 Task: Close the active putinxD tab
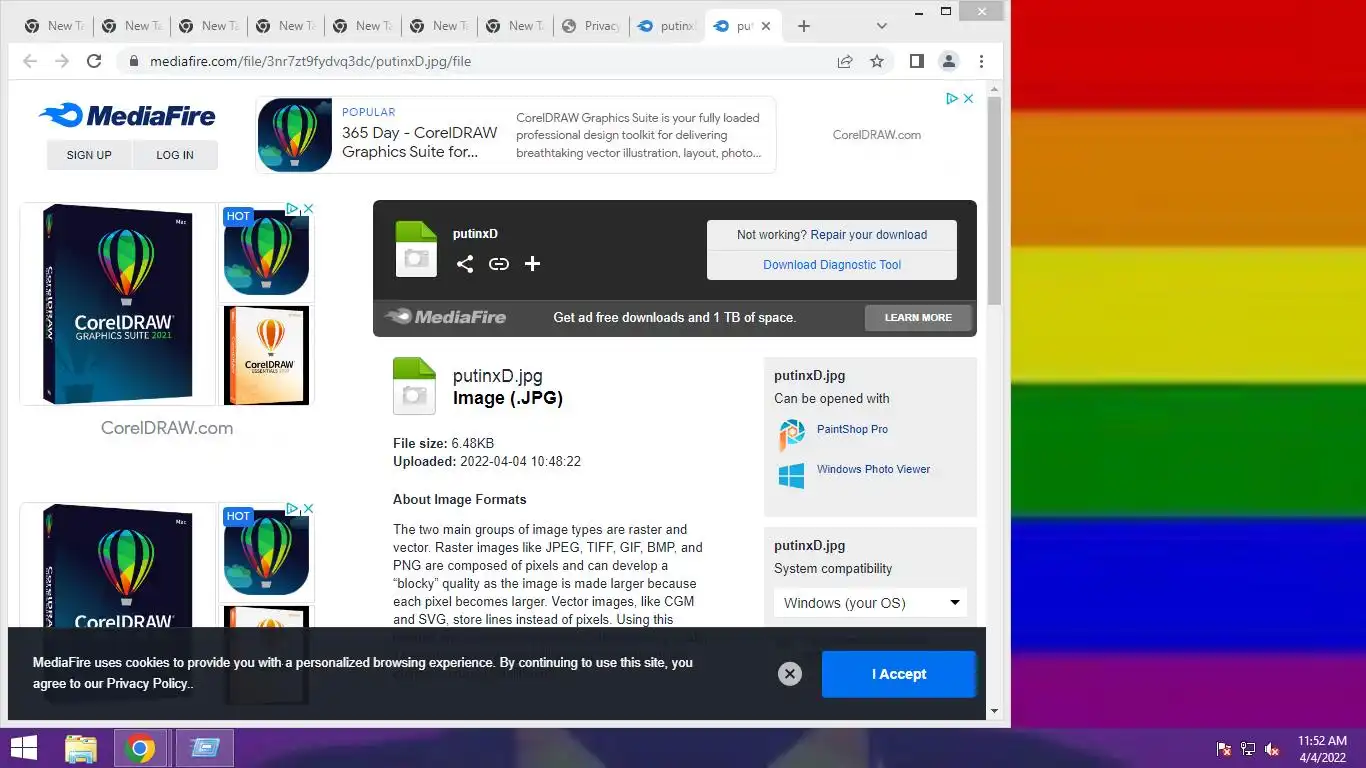pos(766,26)
